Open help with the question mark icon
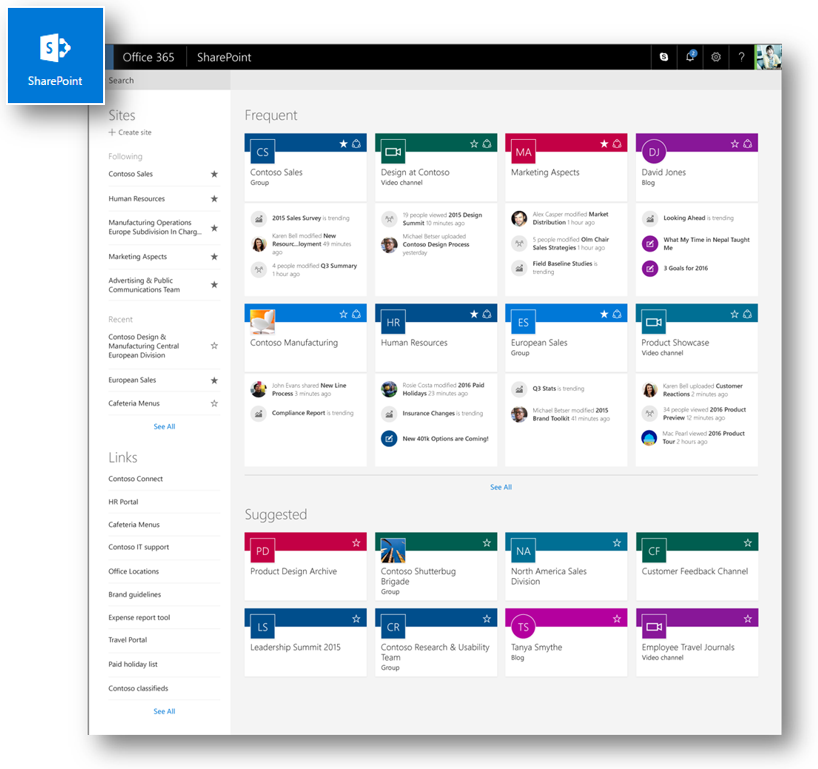Image resolution: width=818 pixels, height=769 pixels. click(x=740, y=57)
